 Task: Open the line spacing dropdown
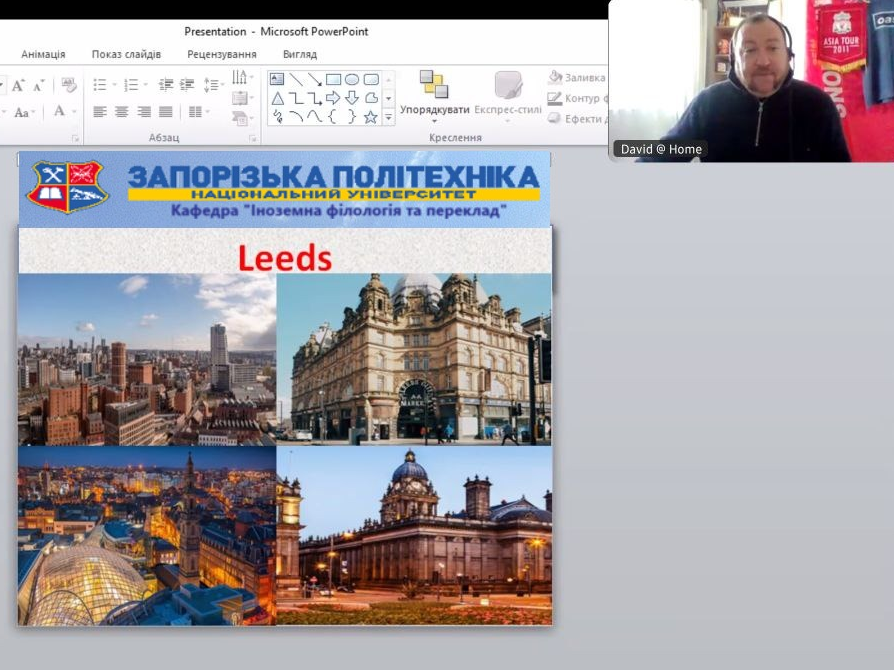(212, 85)
